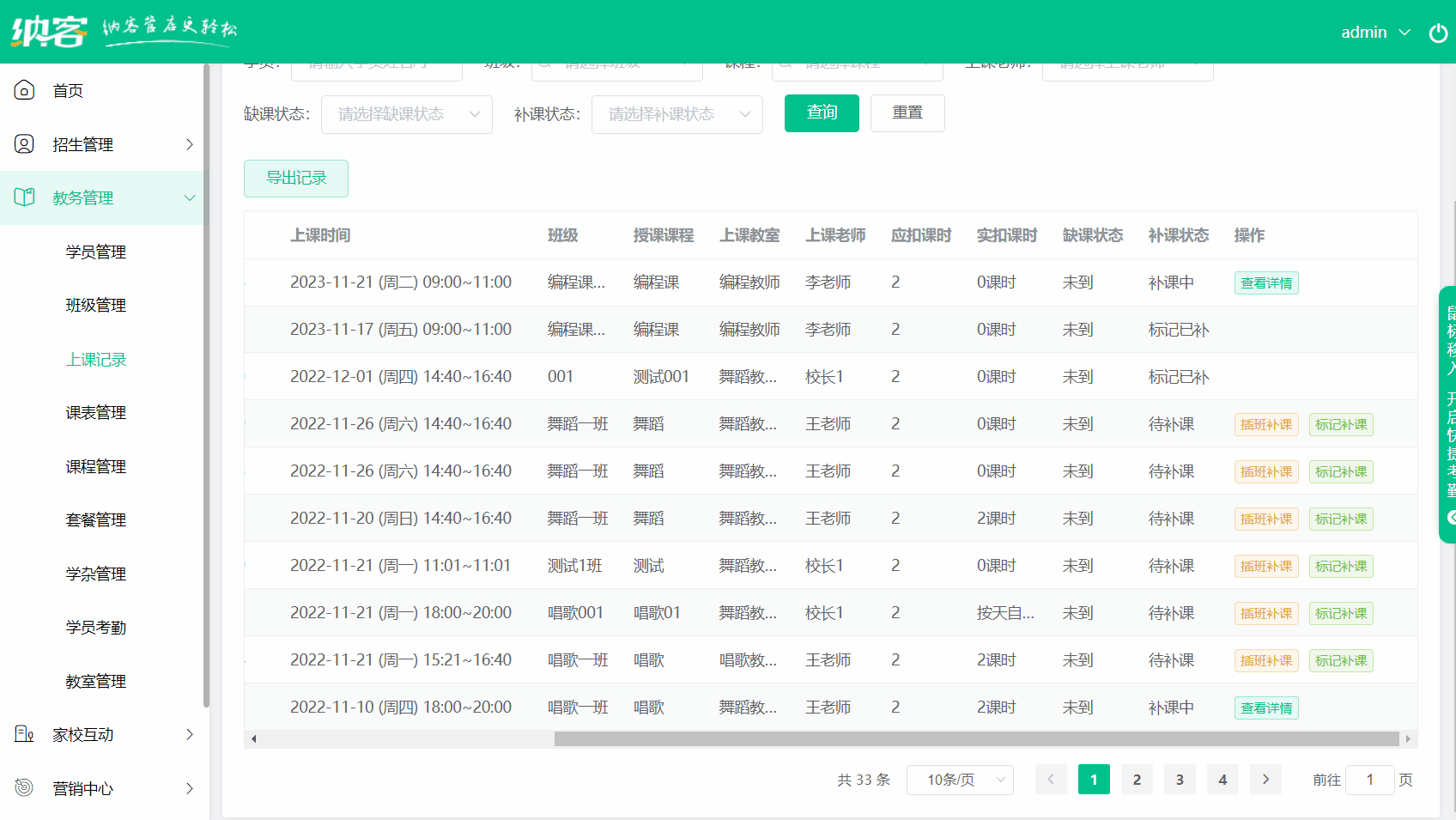Open 学员管理 in sidebar

click(96, 252)
